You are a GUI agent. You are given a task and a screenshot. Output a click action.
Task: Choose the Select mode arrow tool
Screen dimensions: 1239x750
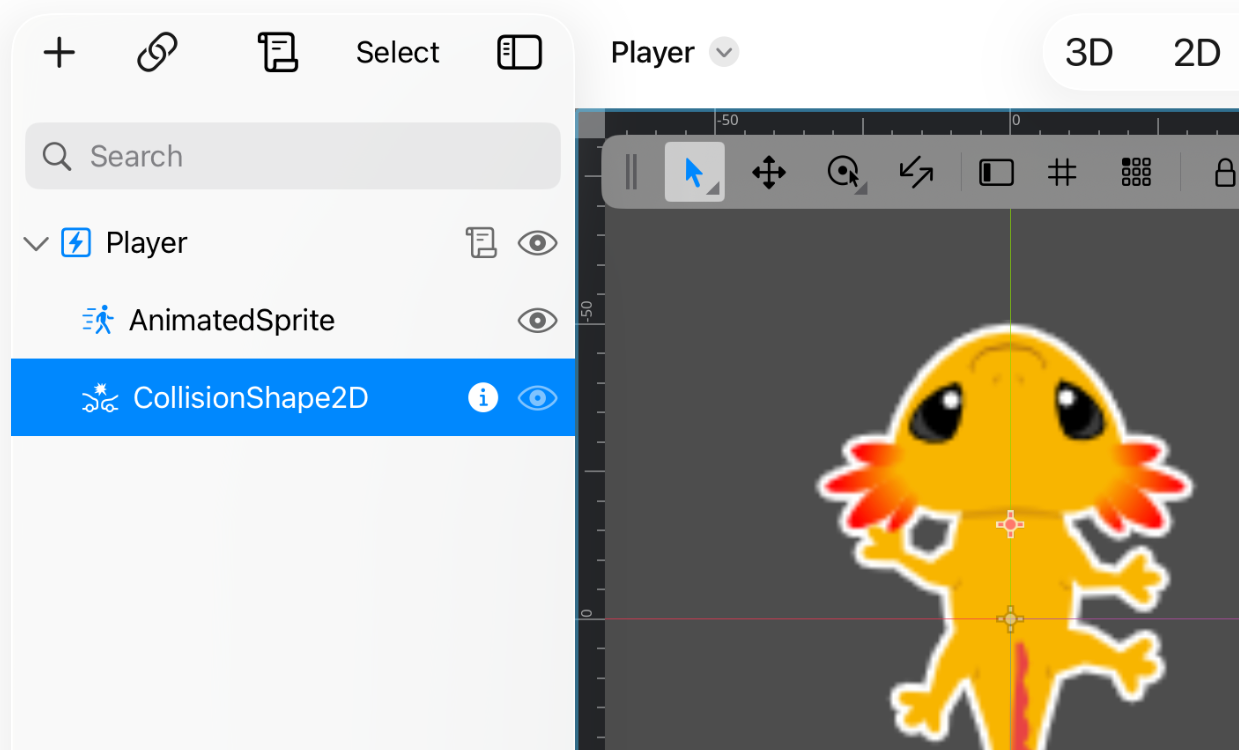tap(694, 172)
